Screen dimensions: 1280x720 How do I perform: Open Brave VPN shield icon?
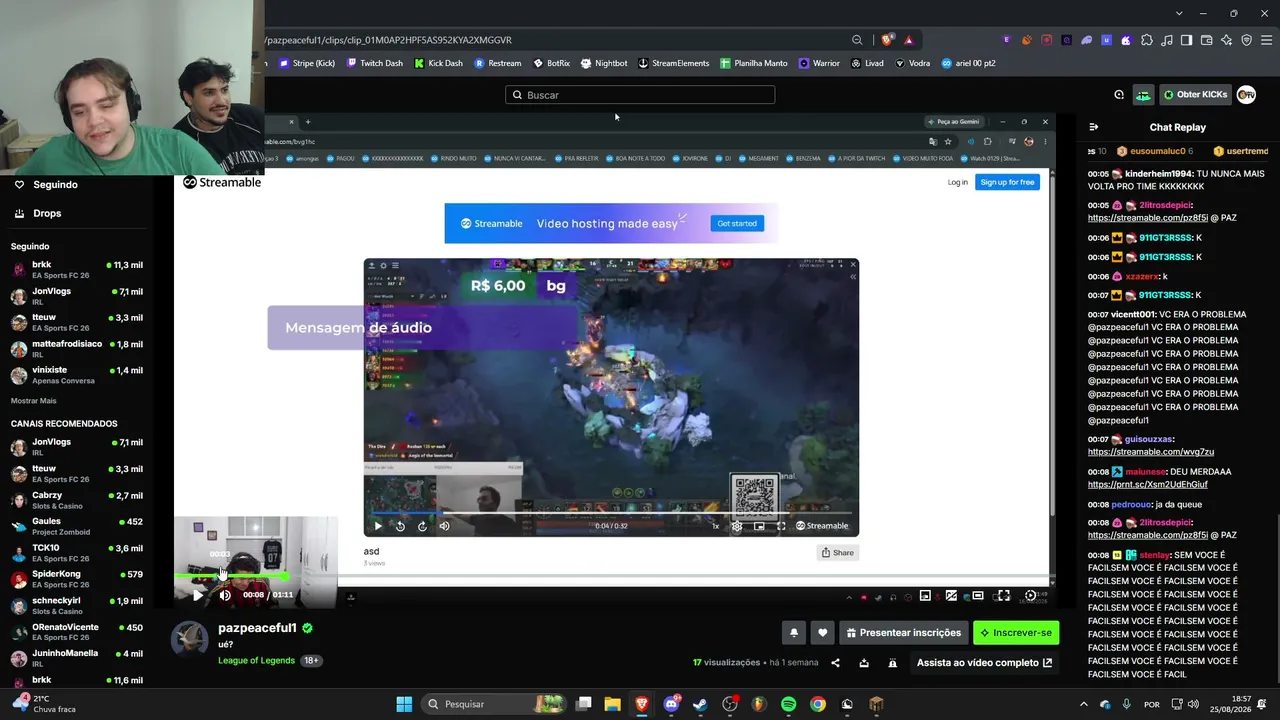1246,40
